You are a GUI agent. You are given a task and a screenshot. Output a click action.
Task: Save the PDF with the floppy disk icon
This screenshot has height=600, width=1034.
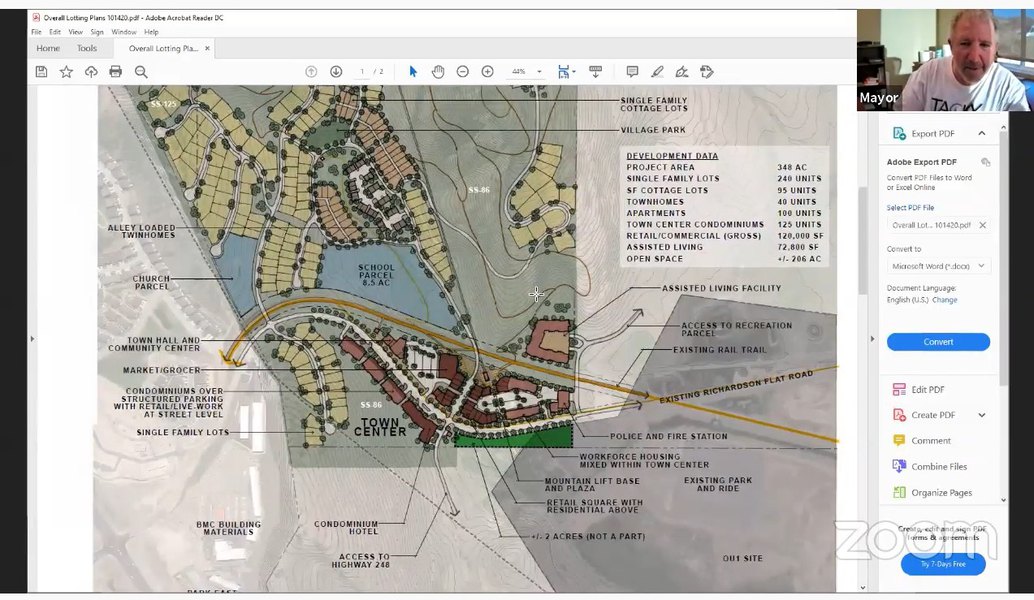(42, 72)
